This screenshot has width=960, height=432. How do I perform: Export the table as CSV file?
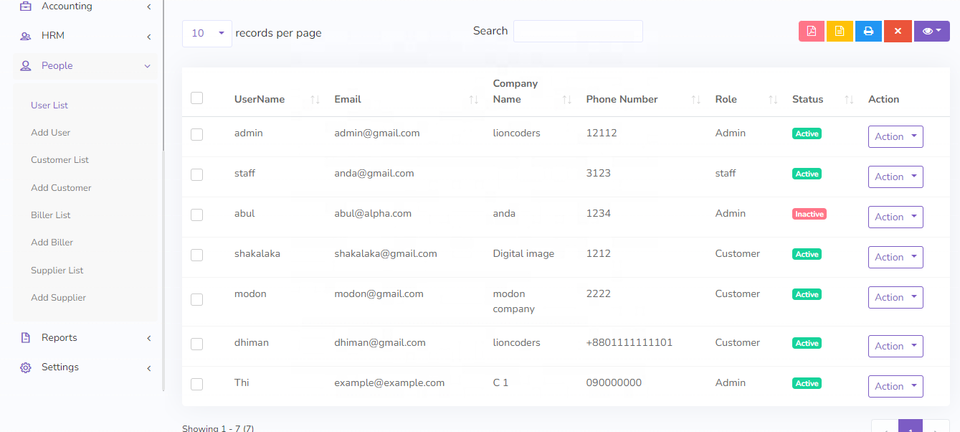[x=840, y=31]
